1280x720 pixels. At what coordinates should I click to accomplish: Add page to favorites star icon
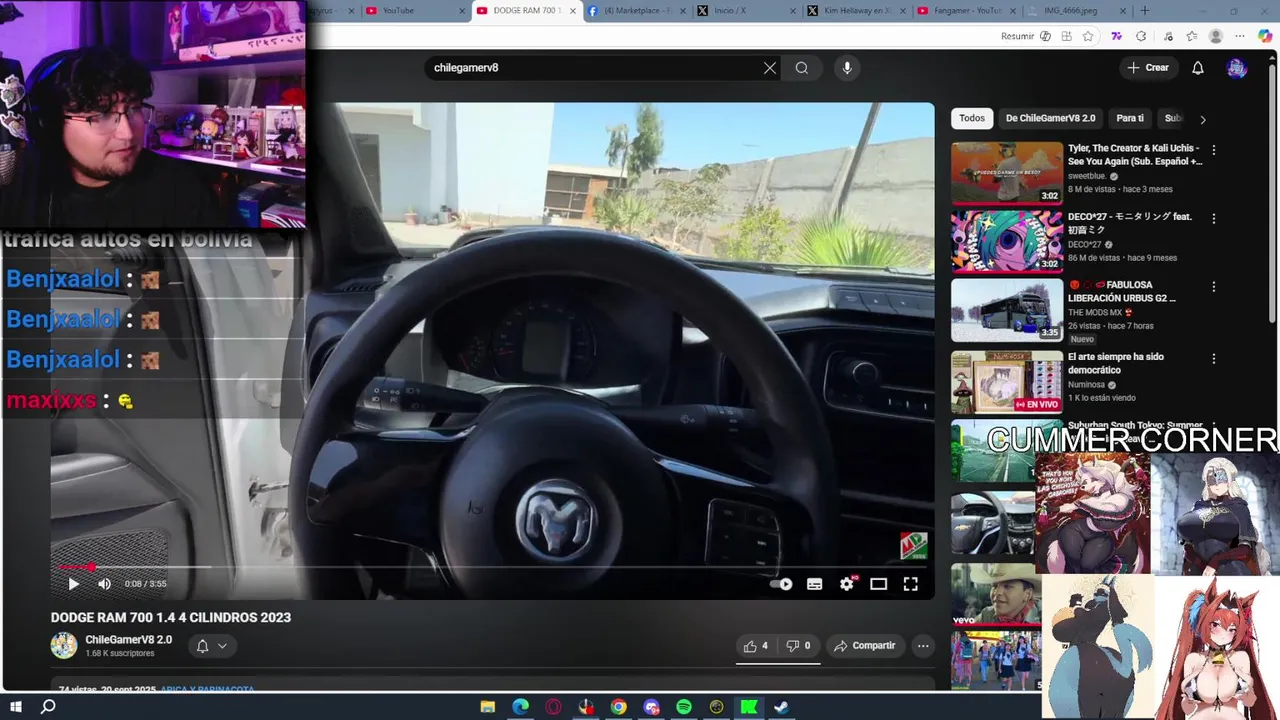(1088, 36)
